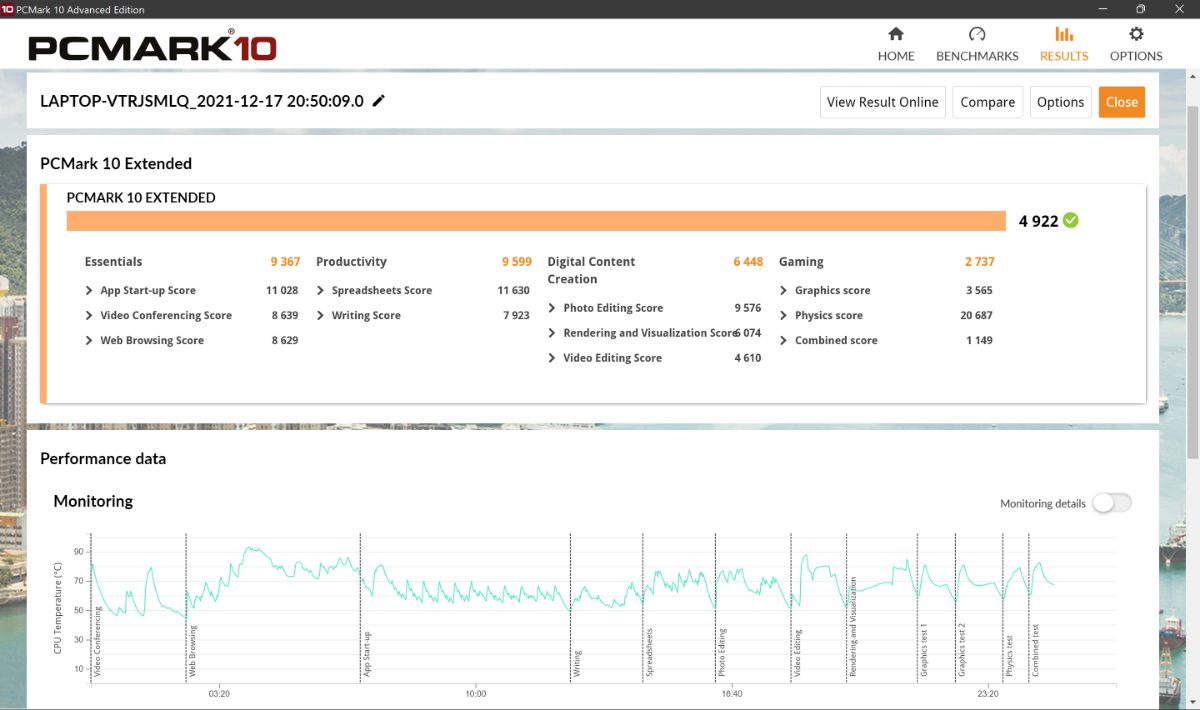Enable the Monitoring details toggle
1200x710 pixels.
(1111, 503)
